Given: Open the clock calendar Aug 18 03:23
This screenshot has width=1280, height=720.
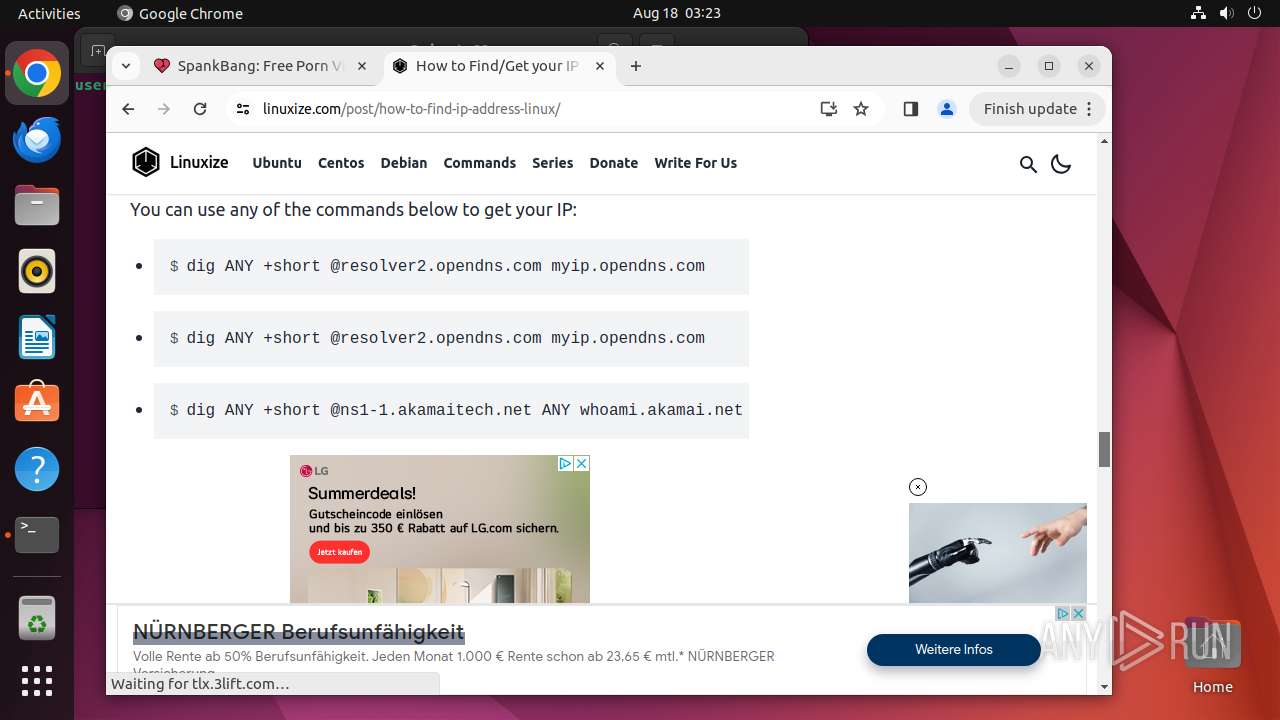Looking at the screenshot, I should (677, 13).
